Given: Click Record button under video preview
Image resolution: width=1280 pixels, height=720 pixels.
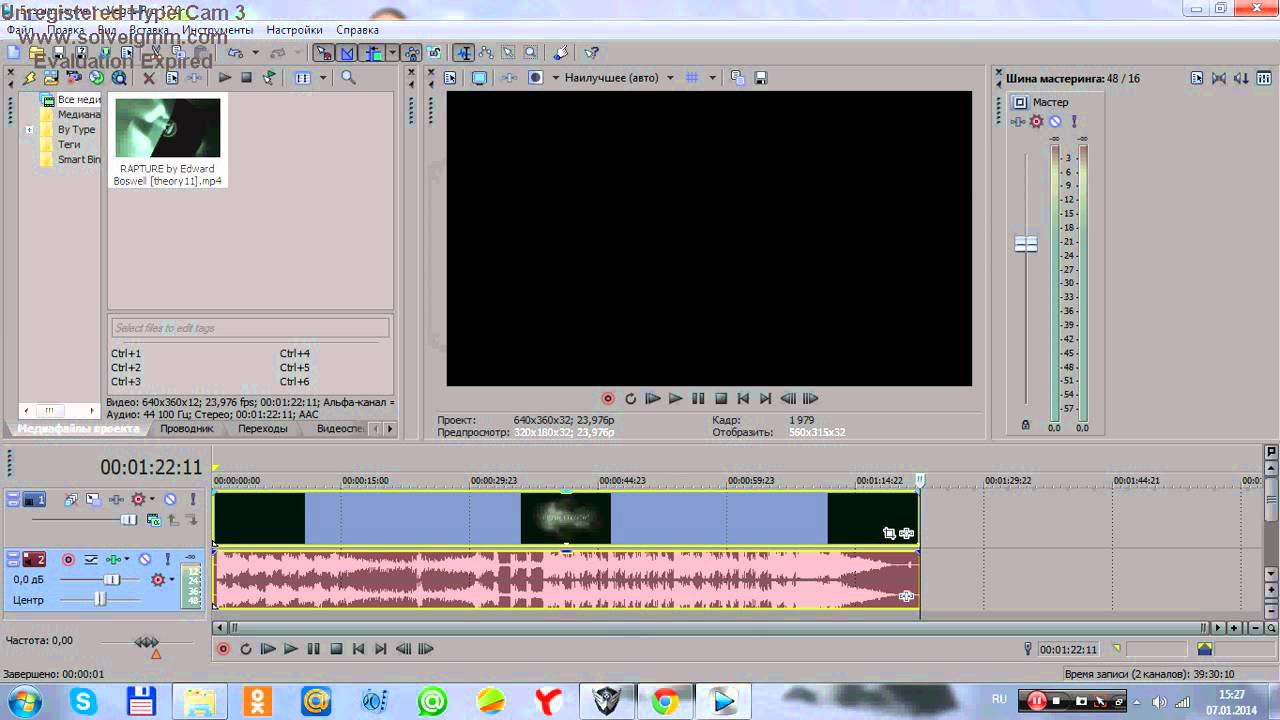Looking at the screenshot, I should point(607,398).
